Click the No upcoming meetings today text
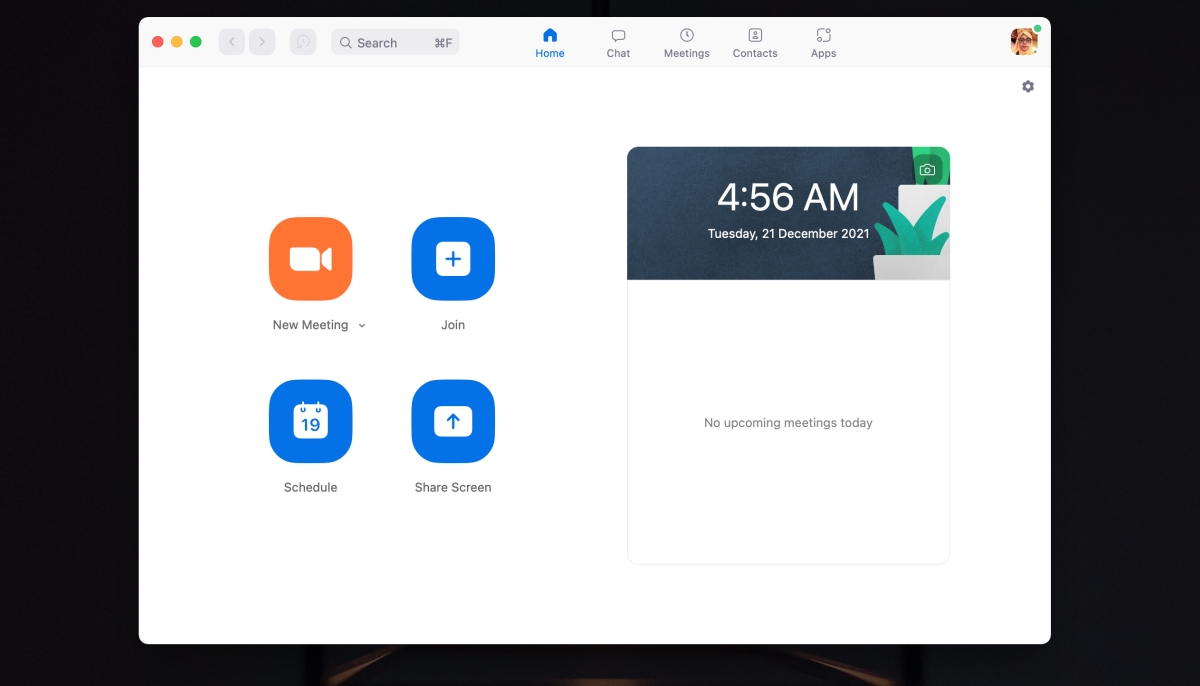Screen dimensions: 1200x686 788,423
